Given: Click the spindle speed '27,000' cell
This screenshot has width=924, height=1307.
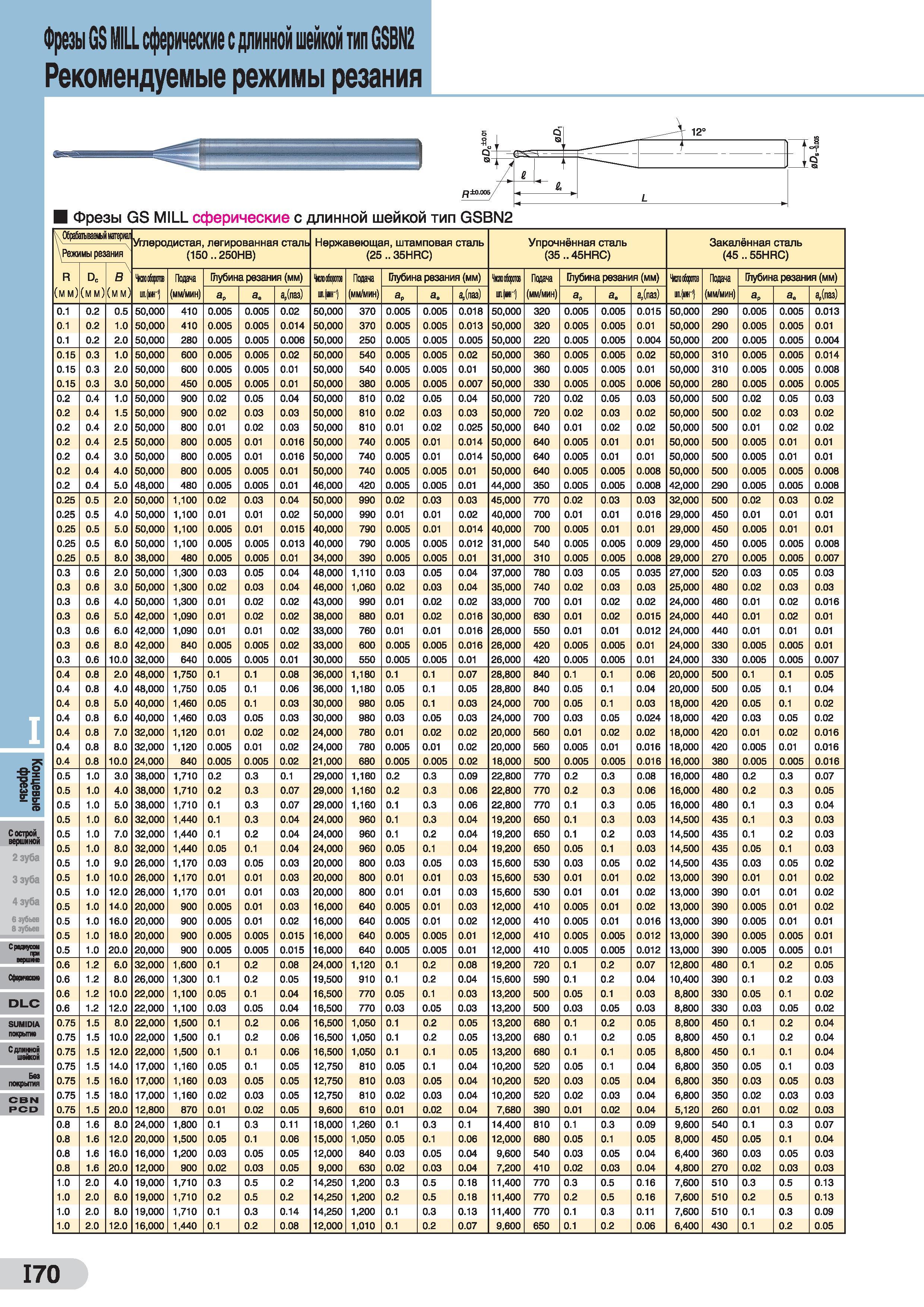Looking at the screenshot, I should point(684,573).
